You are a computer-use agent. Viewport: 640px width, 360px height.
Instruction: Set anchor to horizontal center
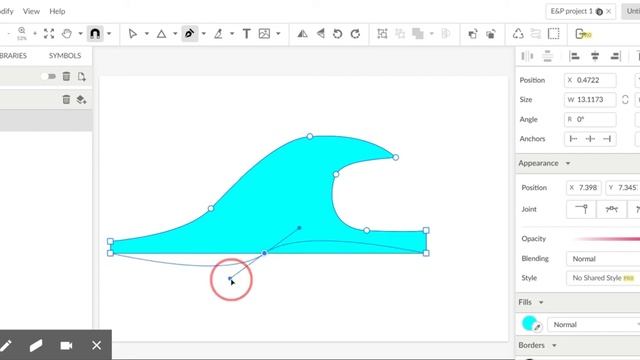[x=590, y=139]
